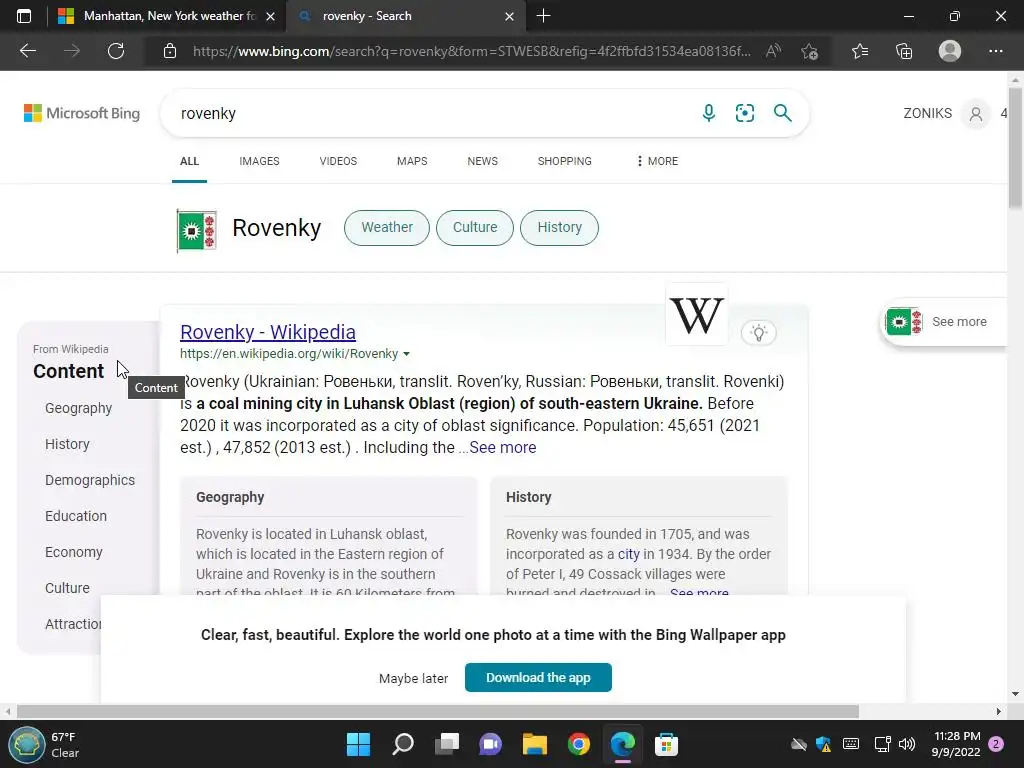
Task: Add this page to favorites star icon
Action: [x=810, y=51]
